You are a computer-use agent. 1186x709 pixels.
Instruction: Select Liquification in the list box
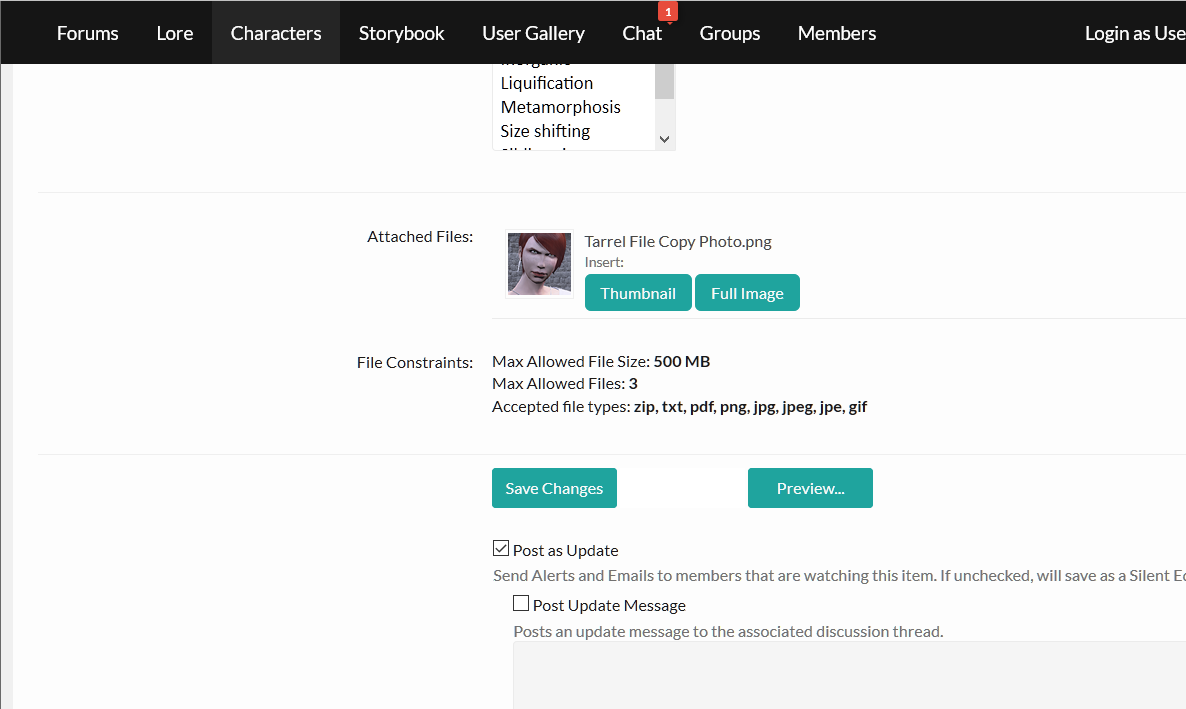click(547, 83)
